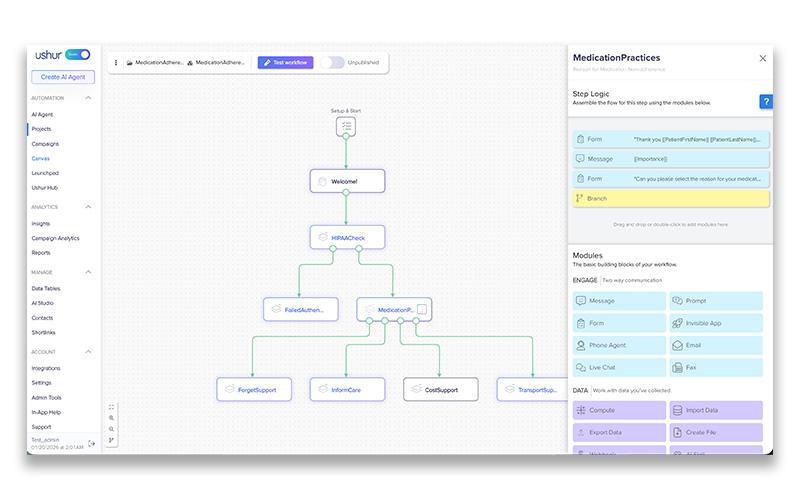Add the Live Chat module
800x500 pixels.
[619, 367]
